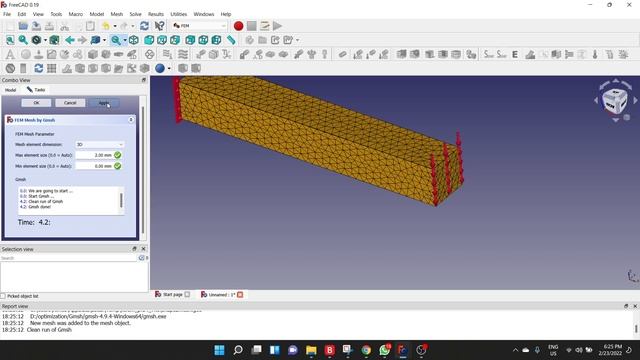Click the Refresh icon in the top toolbar
The image size is (640, 360).
[x=144, y=26]
